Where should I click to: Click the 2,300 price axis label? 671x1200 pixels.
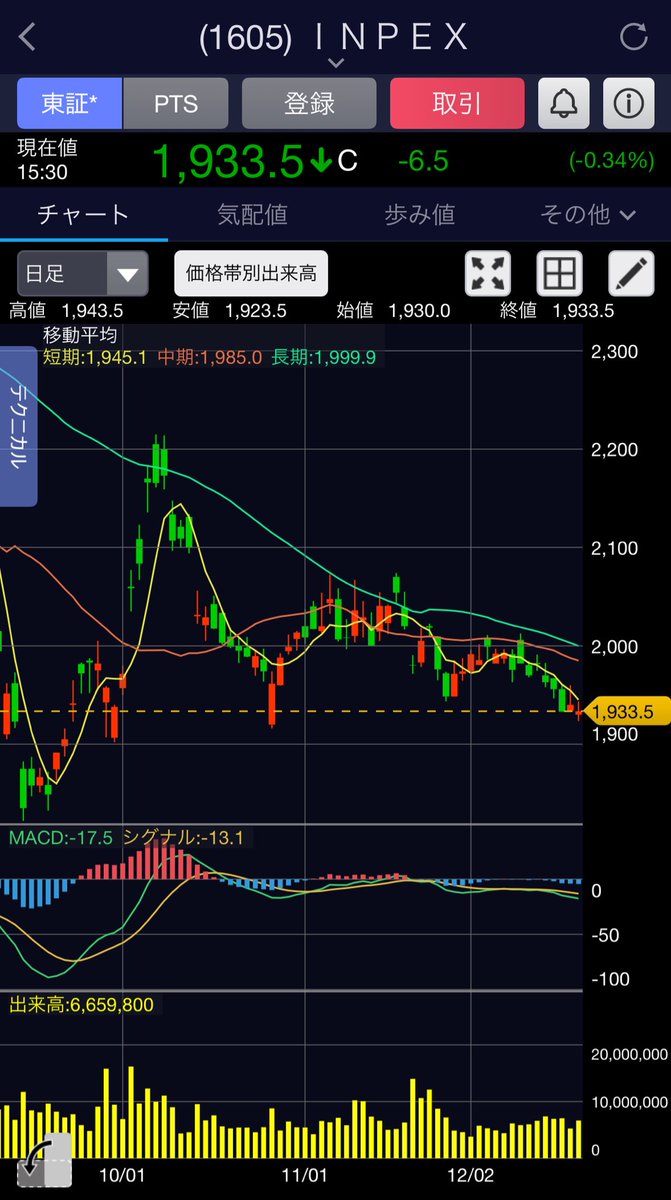(x=615, y=351)
